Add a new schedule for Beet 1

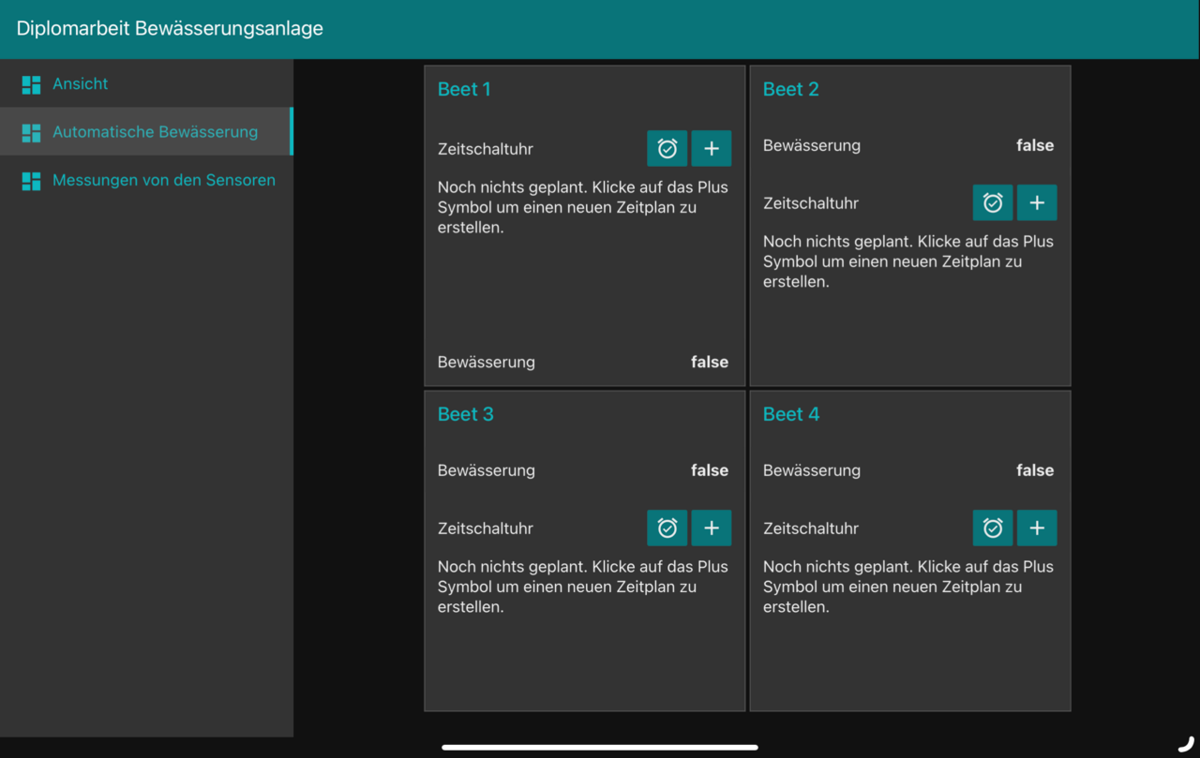tap(711, 149)
